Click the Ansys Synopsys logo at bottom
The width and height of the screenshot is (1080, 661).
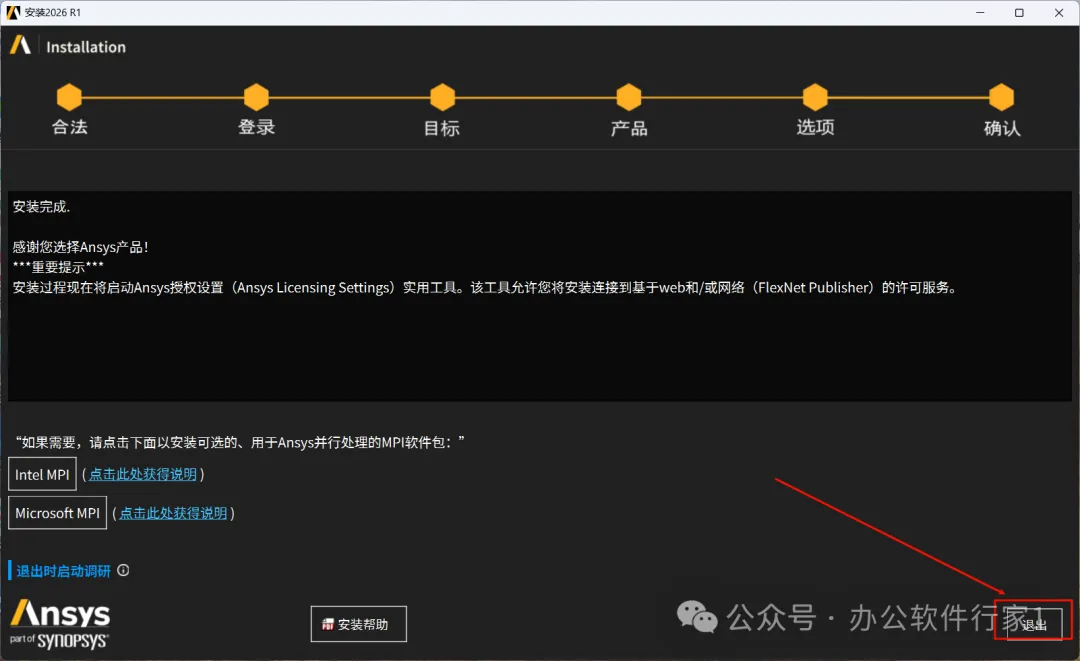tap(60, 624)
